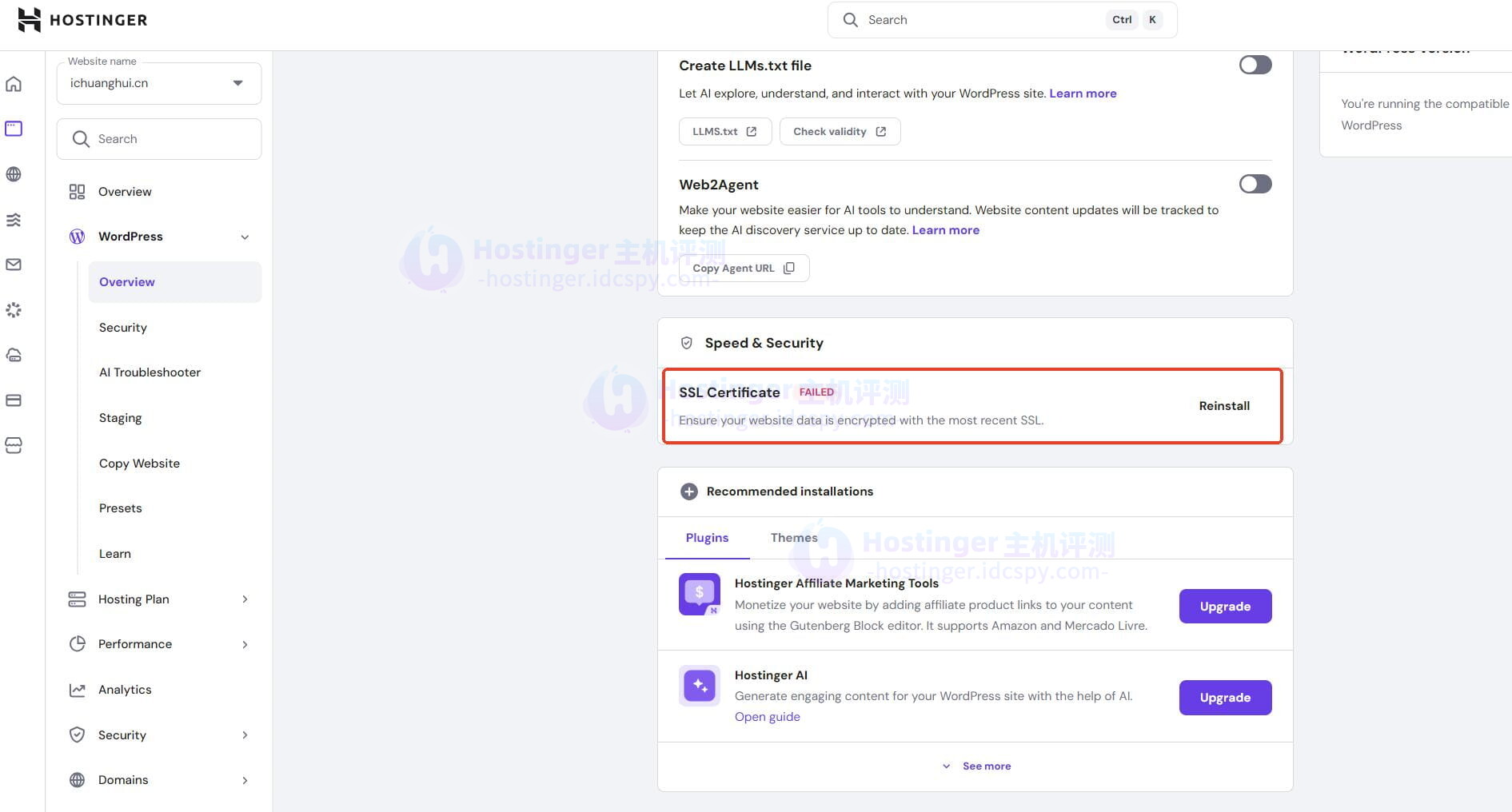Click the VPS cloud icon in the left rail
Screen dimensions: 1512x812
tap(13, 355)
